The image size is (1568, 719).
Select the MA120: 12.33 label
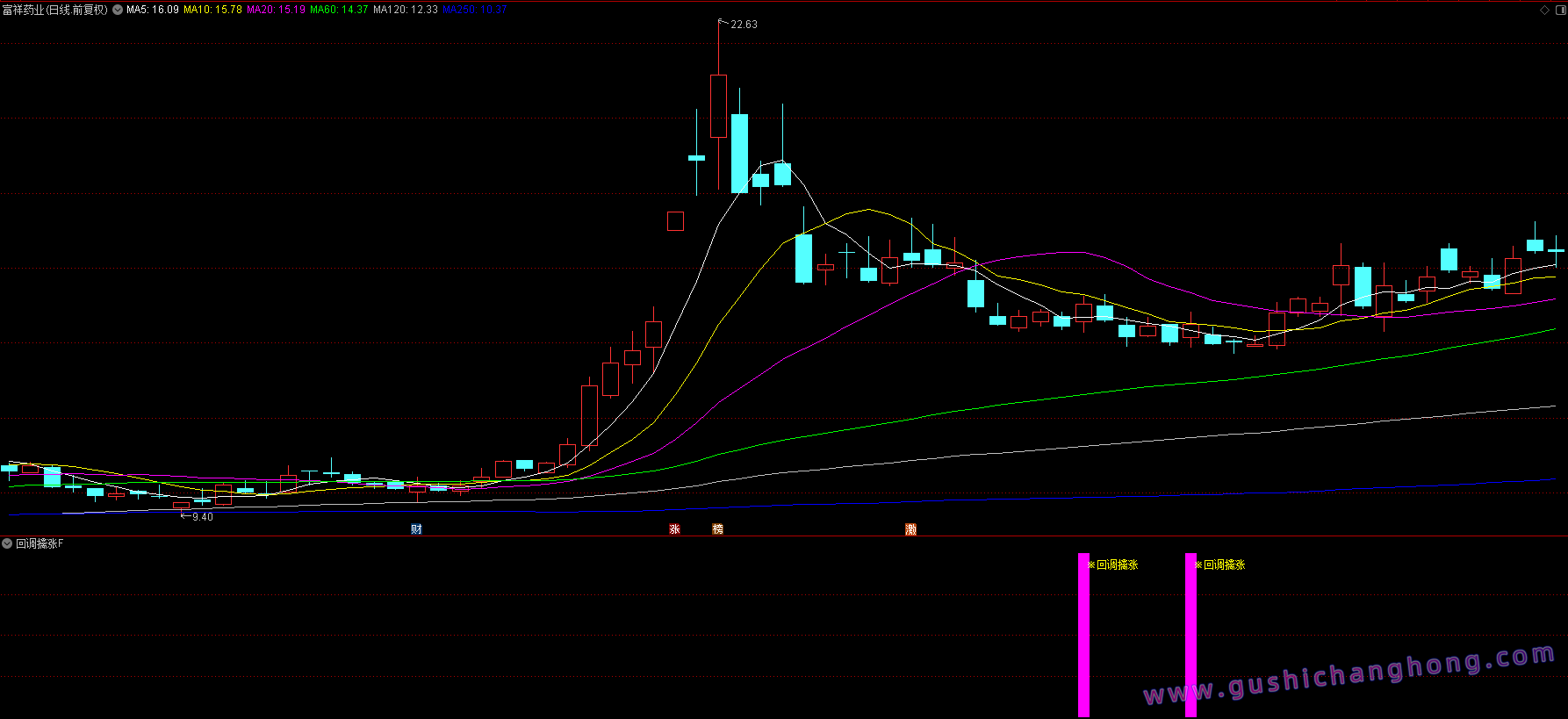click(x=405, y=10)
